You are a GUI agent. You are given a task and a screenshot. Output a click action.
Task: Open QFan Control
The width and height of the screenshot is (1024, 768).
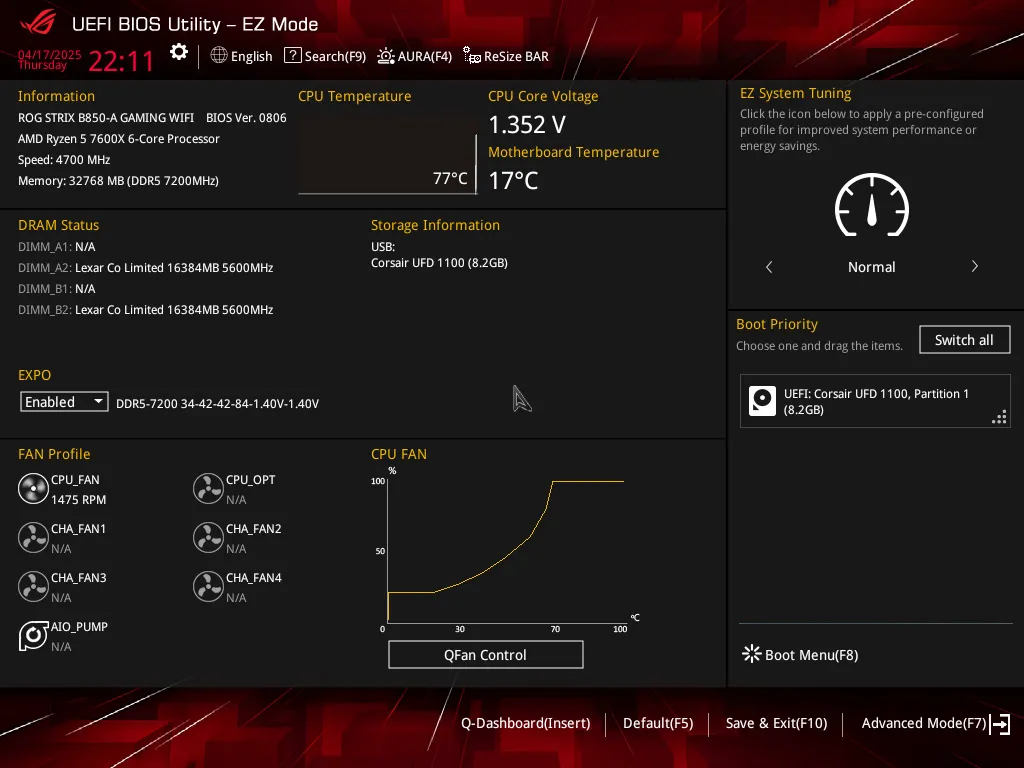485,654
